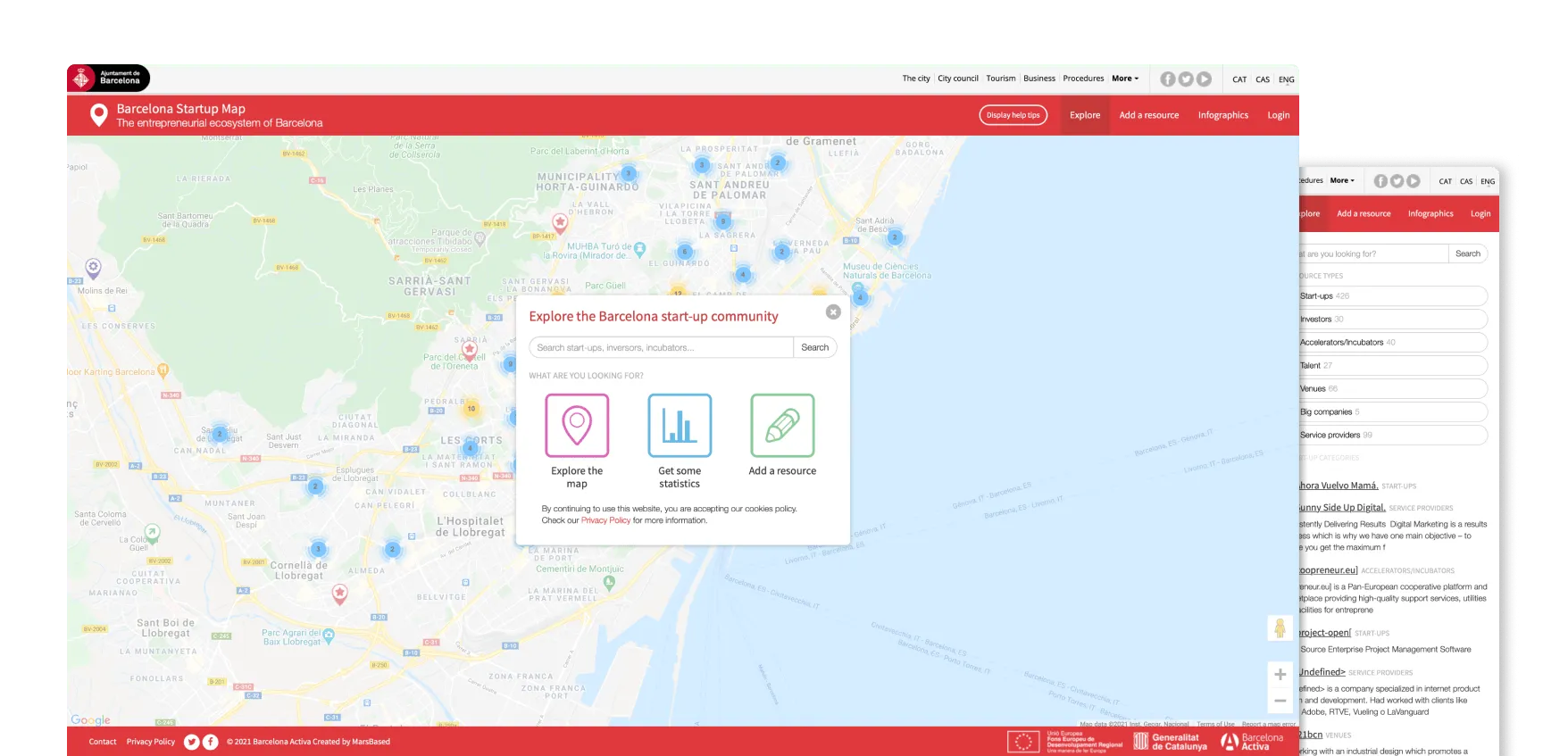The image size is (1568, 756).
Task: Open Twitter icon in the background window
Action: [x=1397, y=181]
